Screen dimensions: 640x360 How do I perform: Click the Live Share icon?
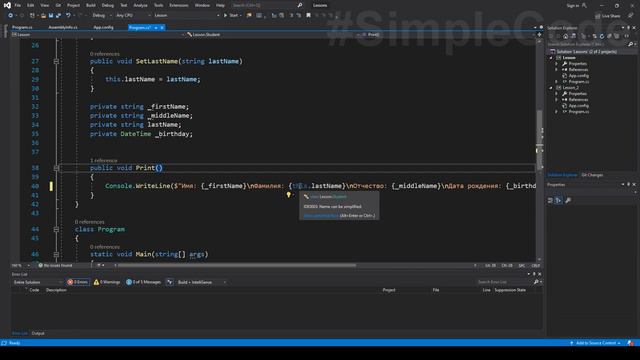(x=598, y=16)
